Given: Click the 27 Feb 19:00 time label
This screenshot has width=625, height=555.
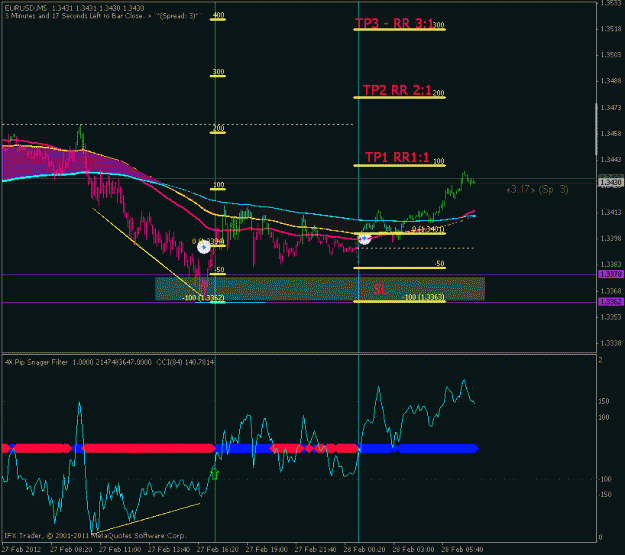Looking at the screenshot, I should (267, 549).
